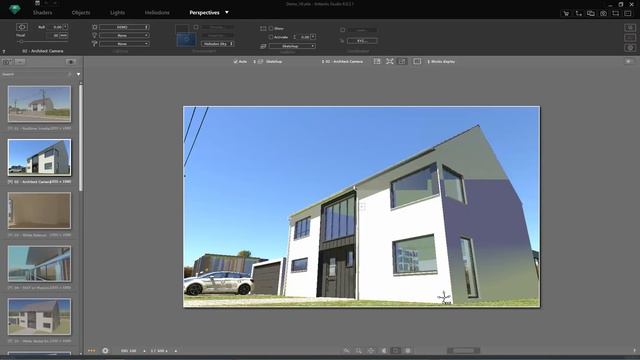Screen dimensions: 640x360
Task: Click the heliodon sun icon
Action: 95,27
